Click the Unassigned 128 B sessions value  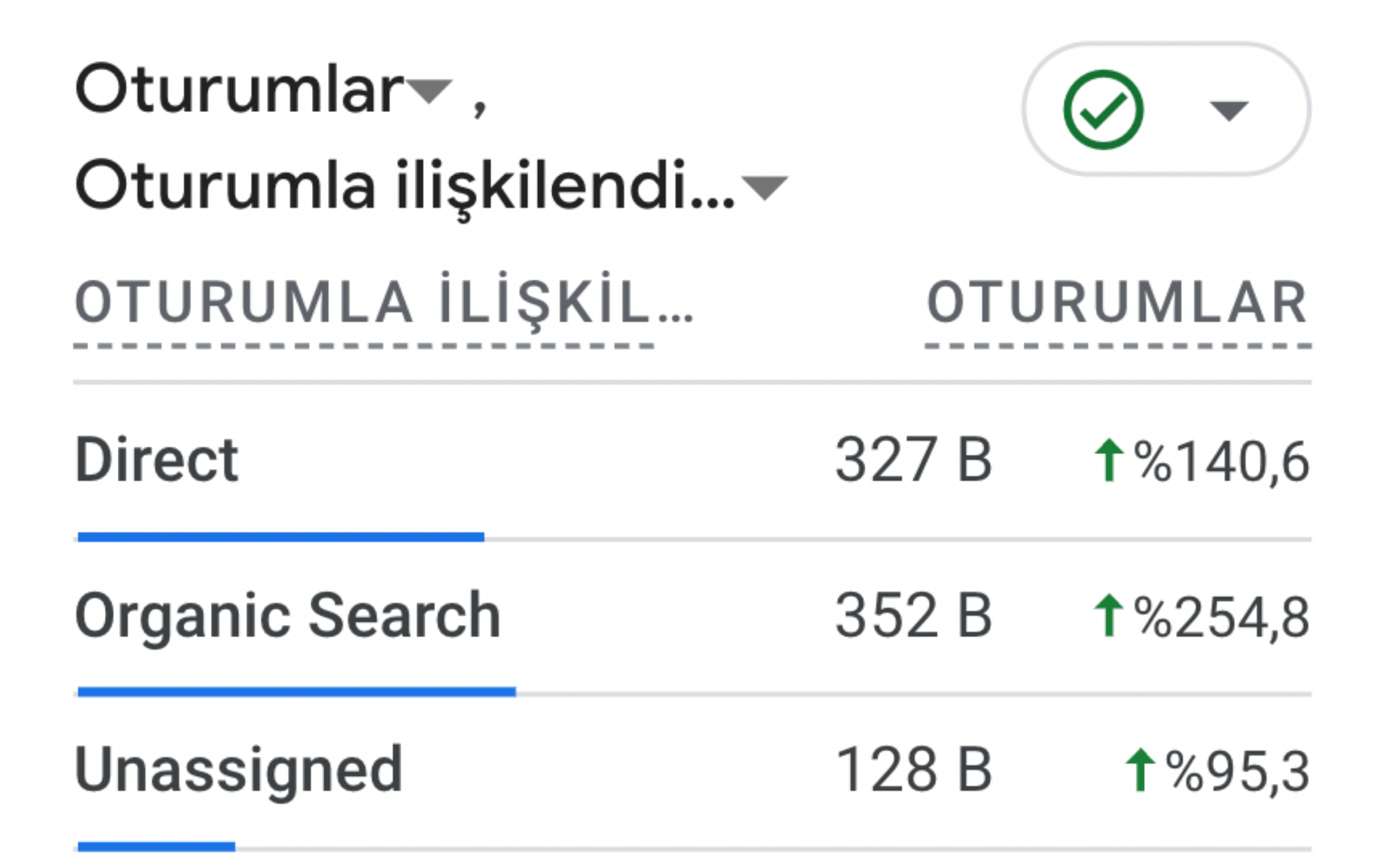click(913, 770)
